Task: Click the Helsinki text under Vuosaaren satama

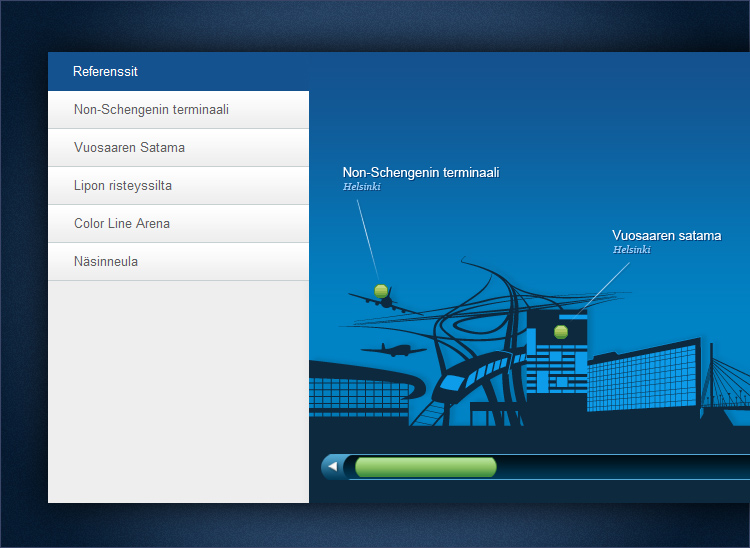Action: pos(632,249)
